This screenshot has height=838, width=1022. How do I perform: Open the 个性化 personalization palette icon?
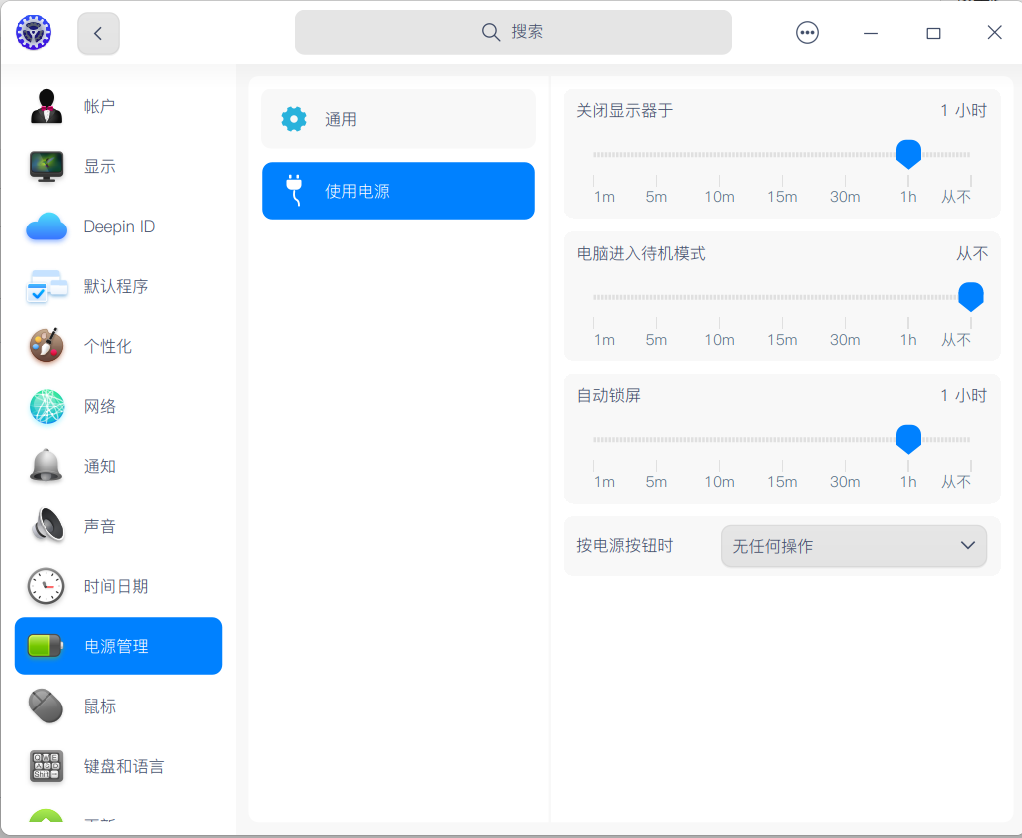point(44,346)
